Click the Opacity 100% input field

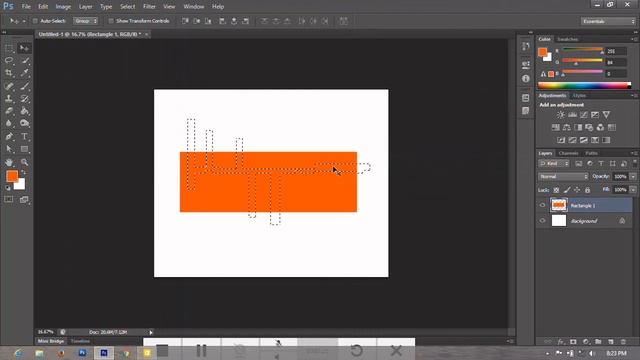click(620, 177)
